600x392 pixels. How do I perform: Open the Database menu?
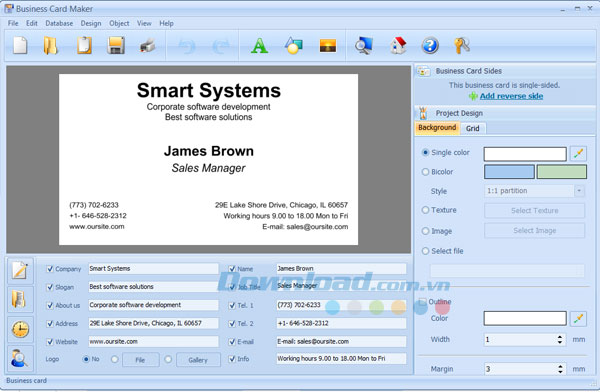59,23
